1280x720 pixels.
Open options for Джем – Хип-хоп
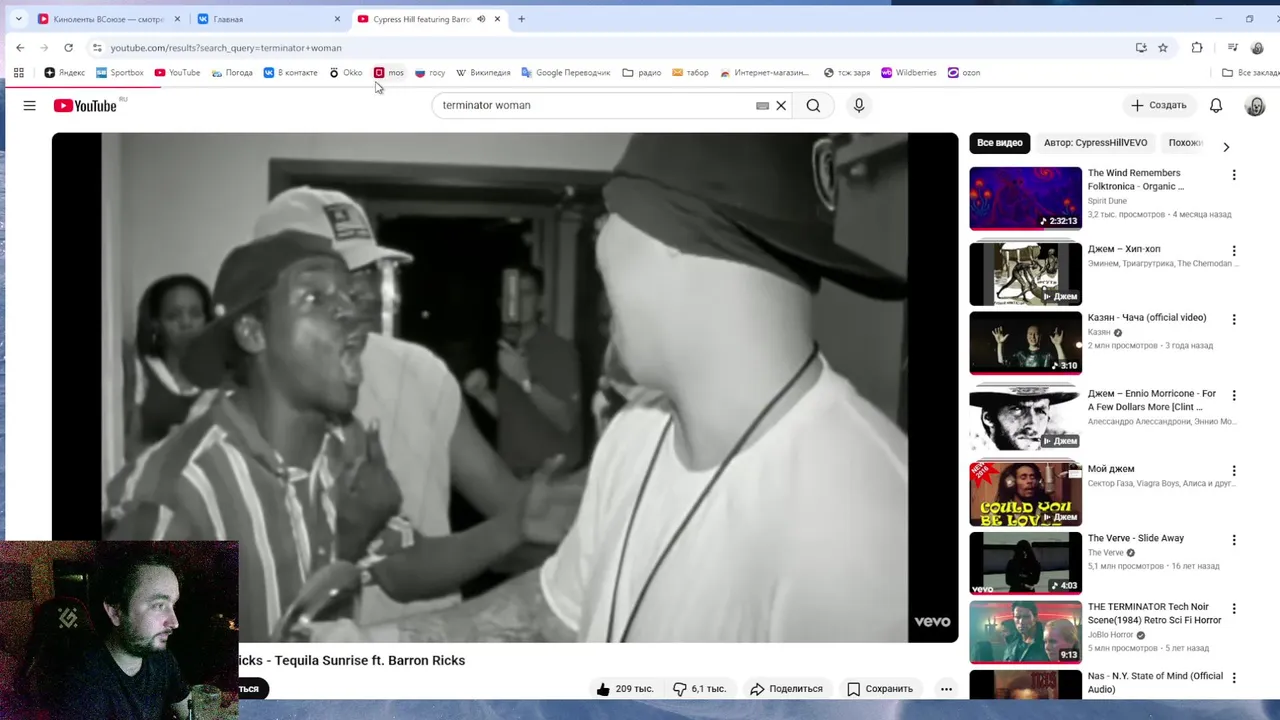[x=1234, y=251]
